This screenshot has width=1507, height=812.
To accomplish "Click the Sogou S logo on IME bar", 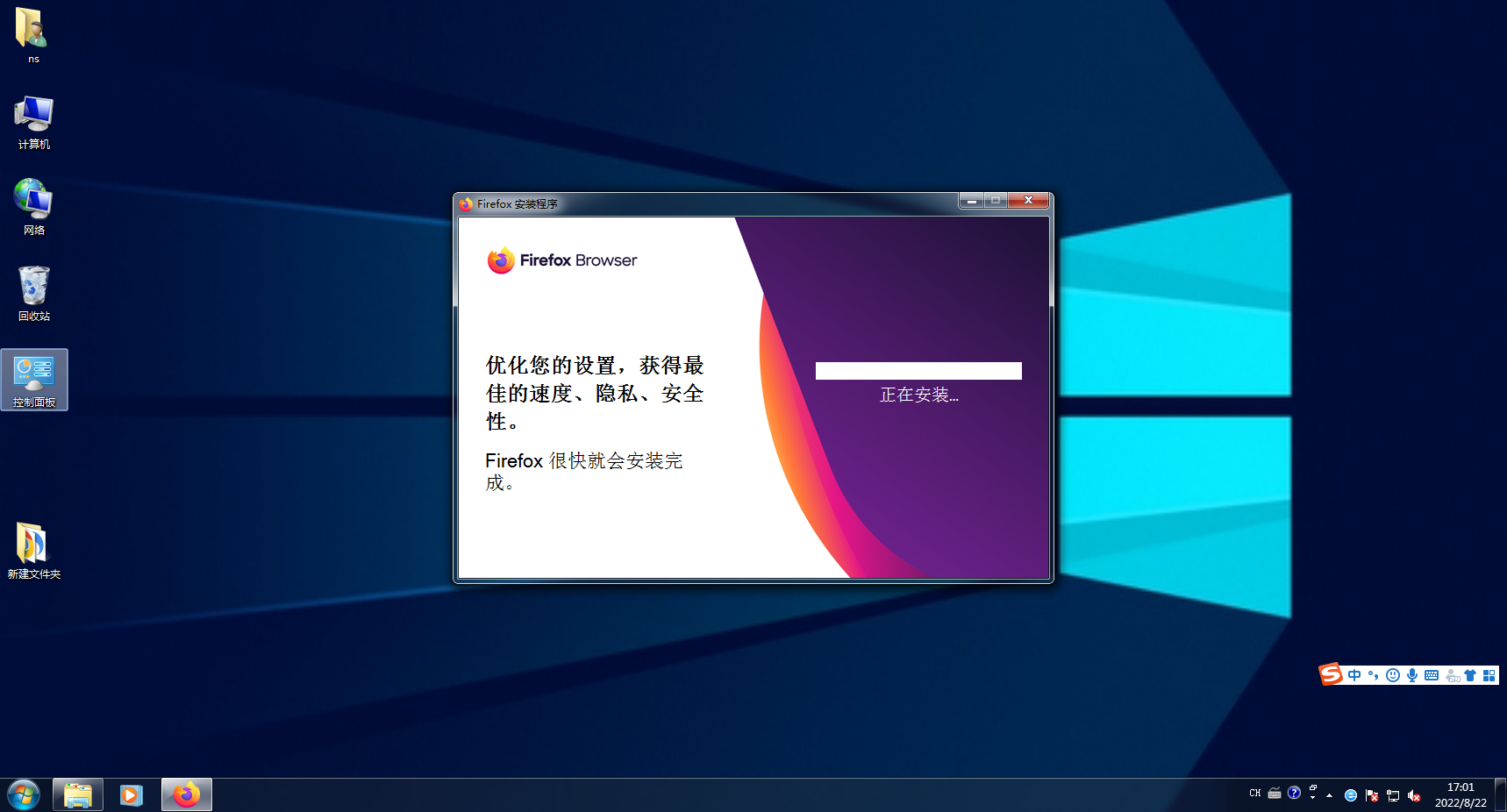I will (x=1331, y=673).
